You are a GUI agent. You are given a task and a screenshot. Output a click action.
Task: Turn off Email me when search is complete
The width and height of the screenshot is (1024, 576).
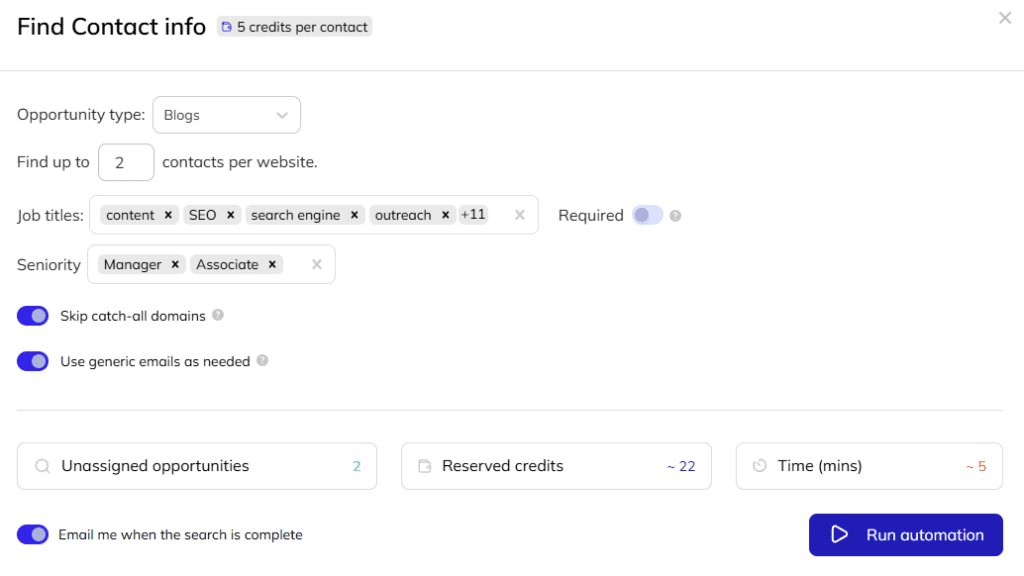pyautogui.click(x=33, y=534)
